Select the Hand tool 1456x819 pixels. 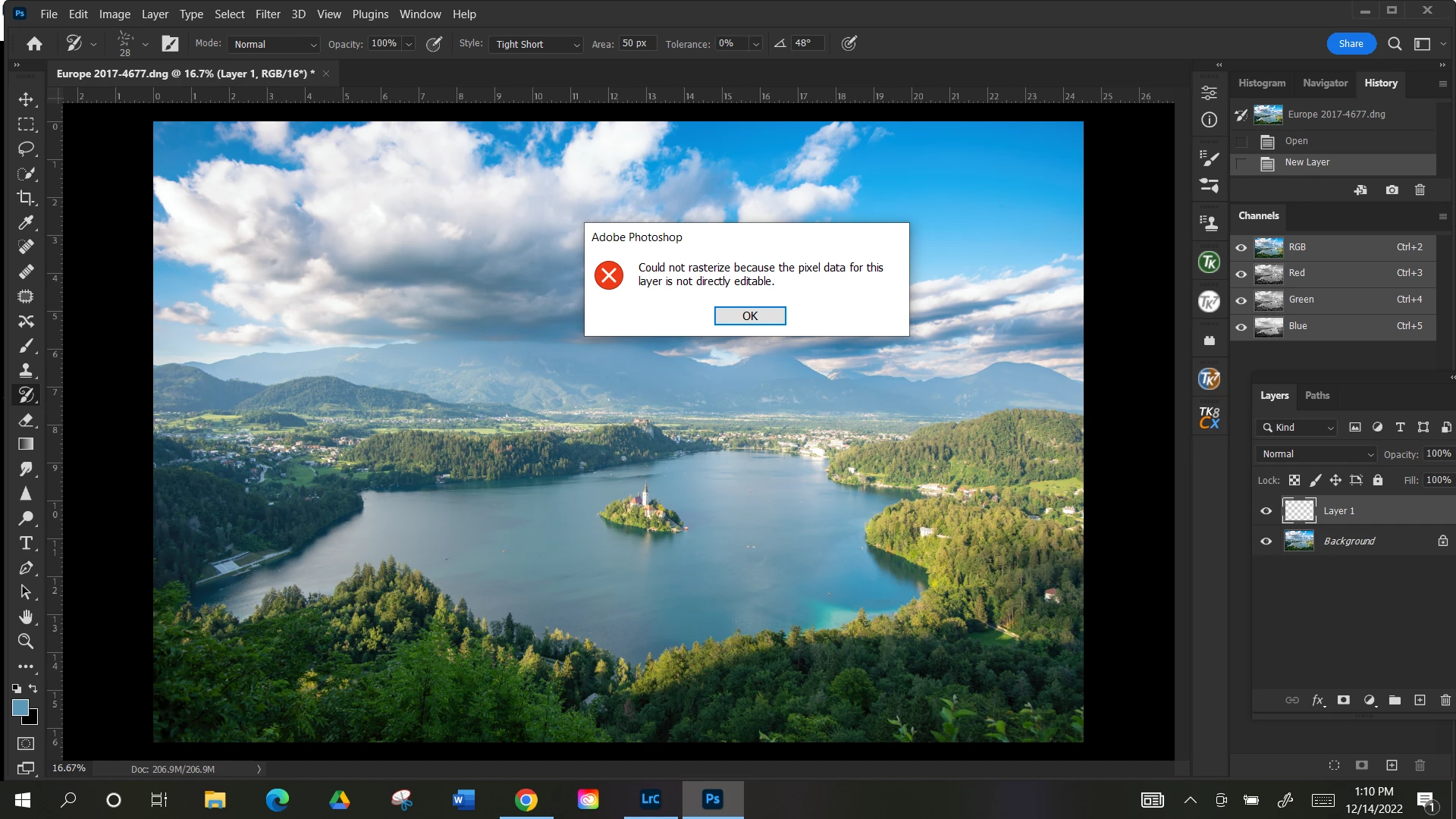tap(26, 617)
